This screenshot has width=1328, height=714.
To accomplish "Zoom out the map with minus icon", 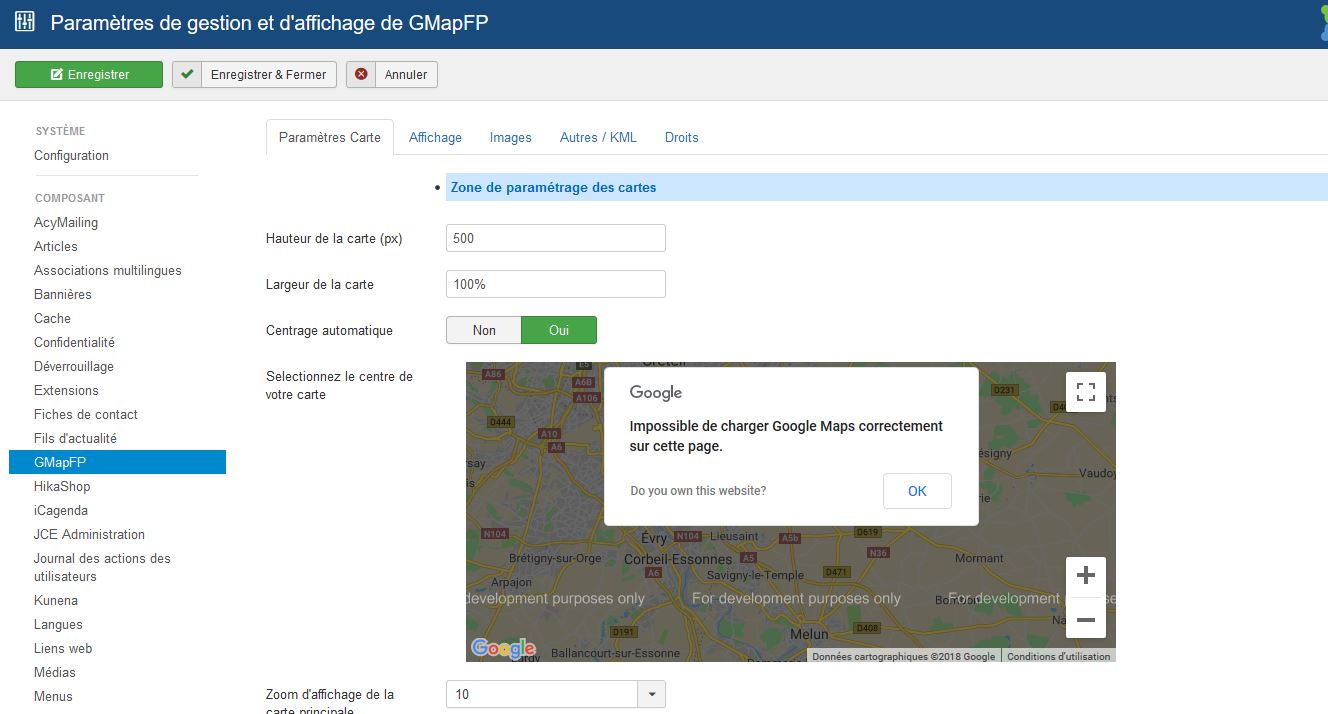I will point(1086,620).
